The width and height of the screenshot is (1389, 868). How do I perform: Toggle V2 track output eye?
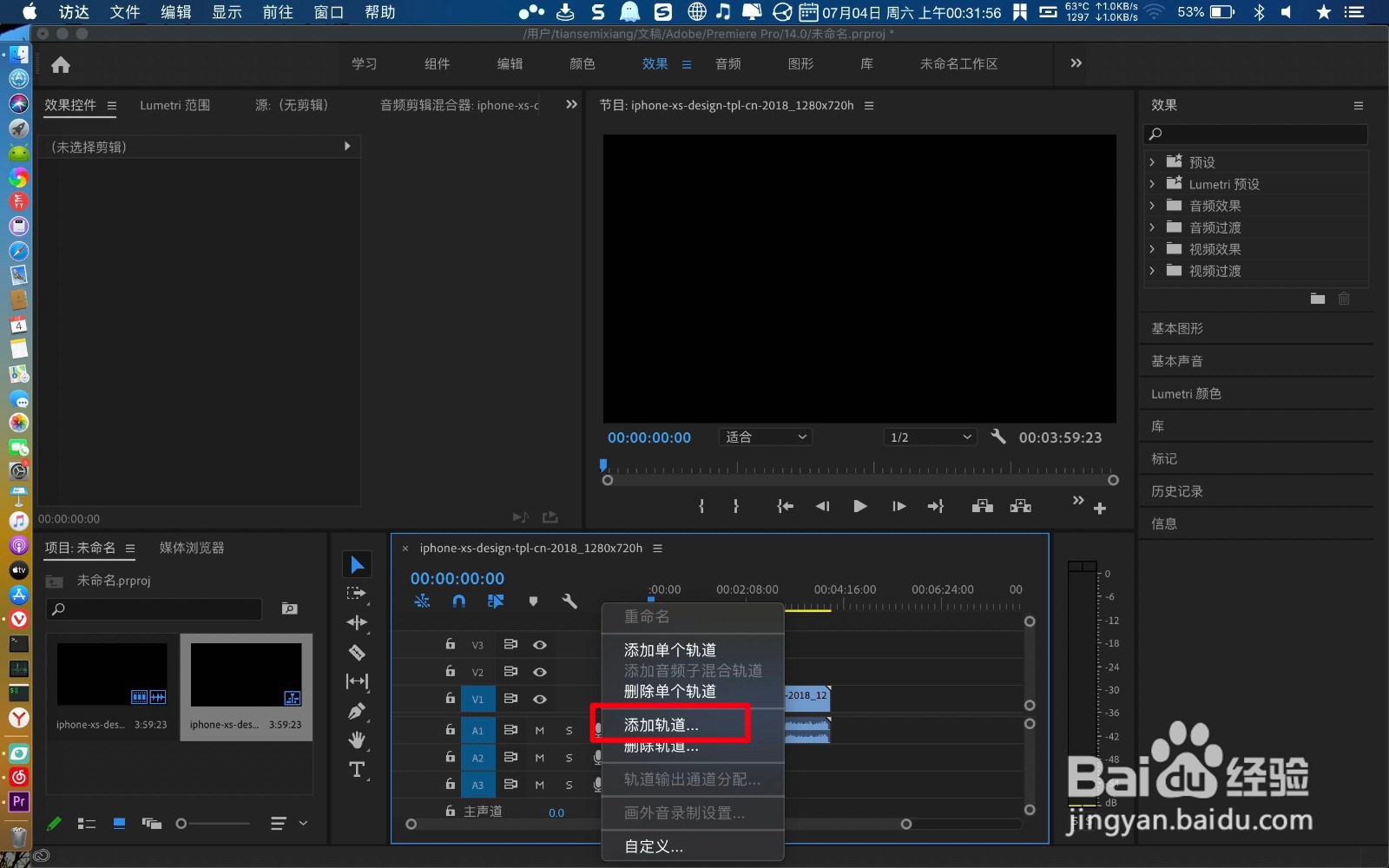tap(540, 672)
